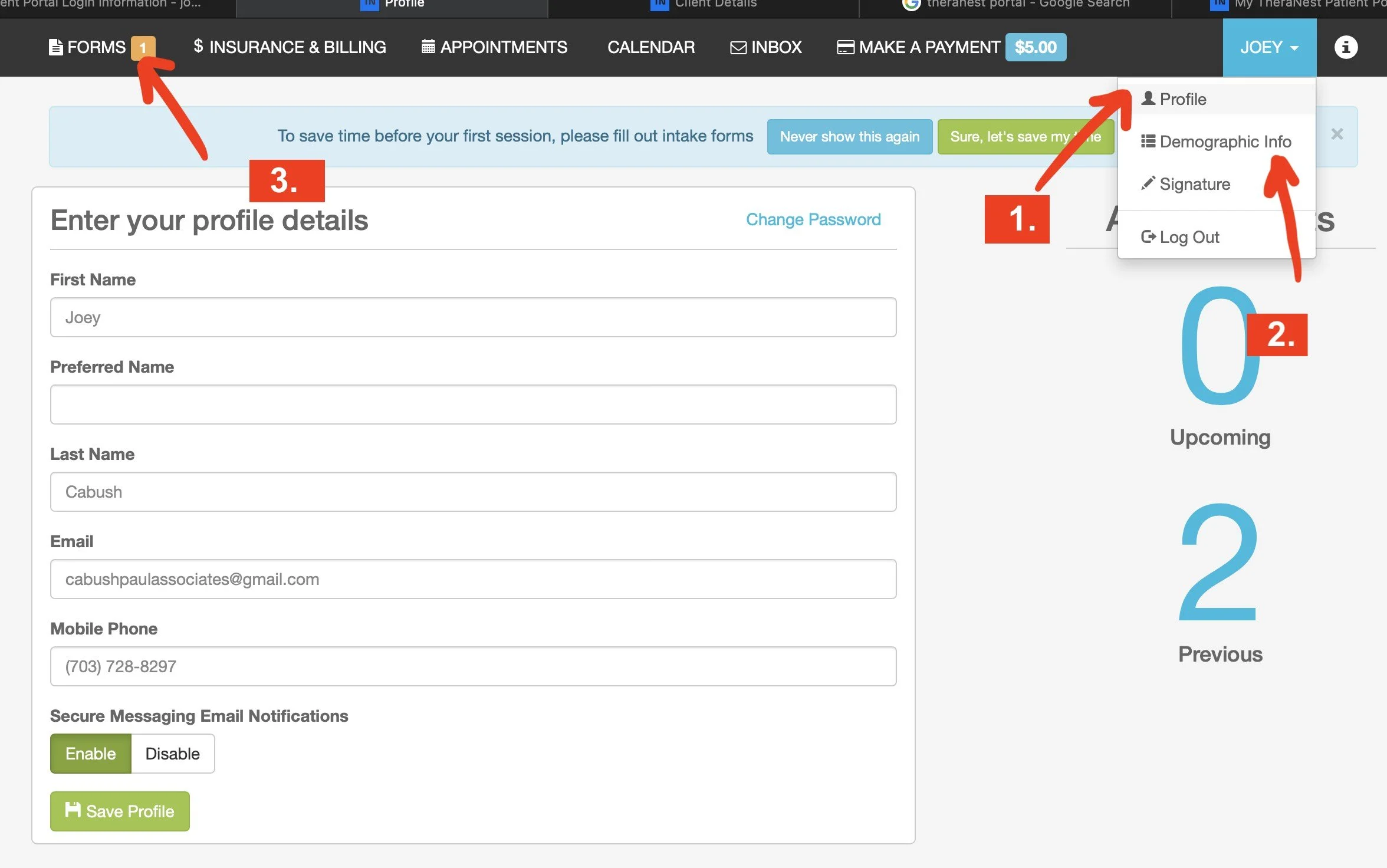The width and height of the screenshot is (1387, 868).
Task: Open Demographic Info menu entry
Action: click(1224, 142)
